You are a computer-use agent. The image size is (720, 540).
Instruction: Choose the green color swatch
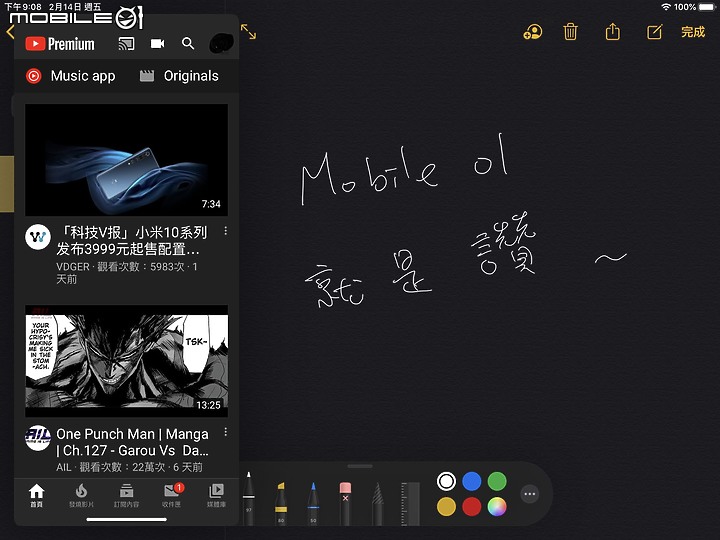pos(497,481)
